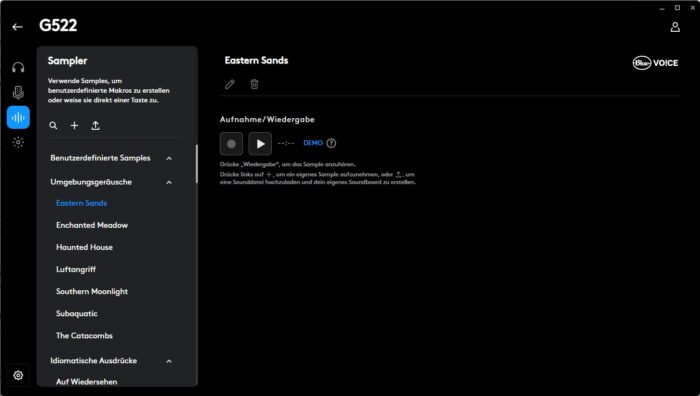The image size is (700, 396).
Task: Delete Eastern Sands with trash icon
Action: click(254, 84)
